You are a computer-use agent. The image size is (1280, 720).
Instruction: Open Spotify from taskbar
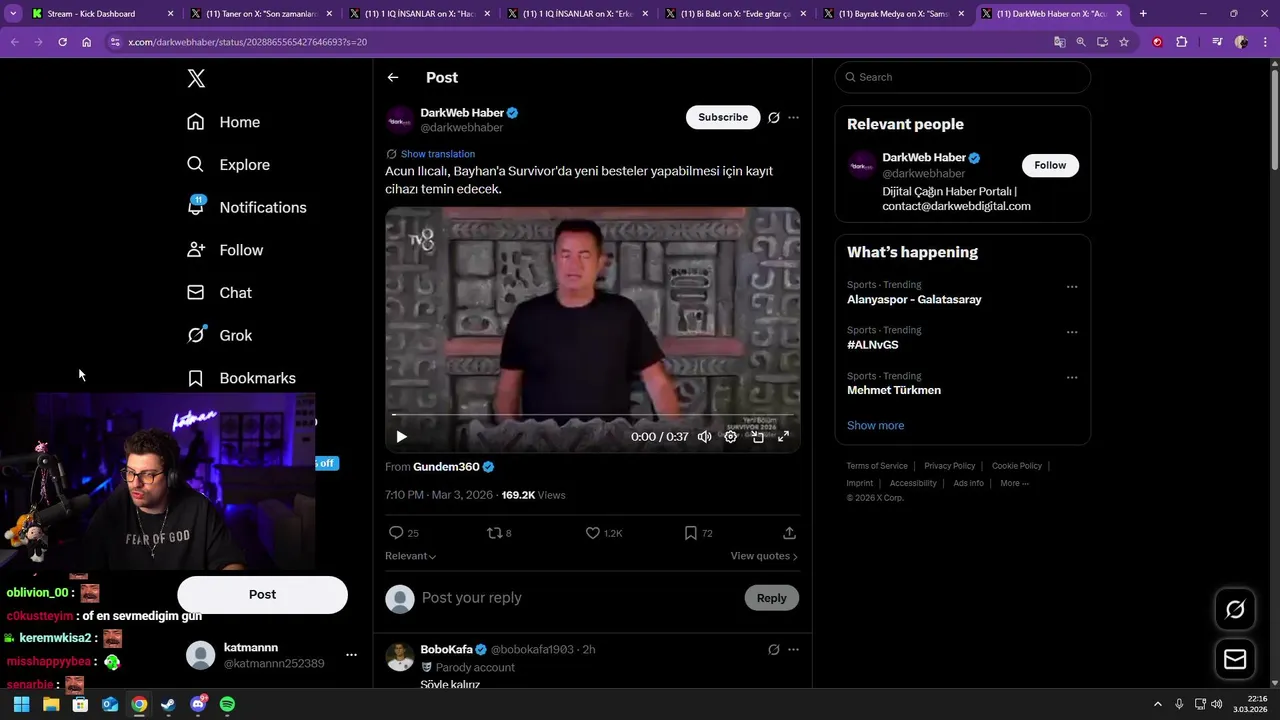pyautogui.click(x=227, y=704)
